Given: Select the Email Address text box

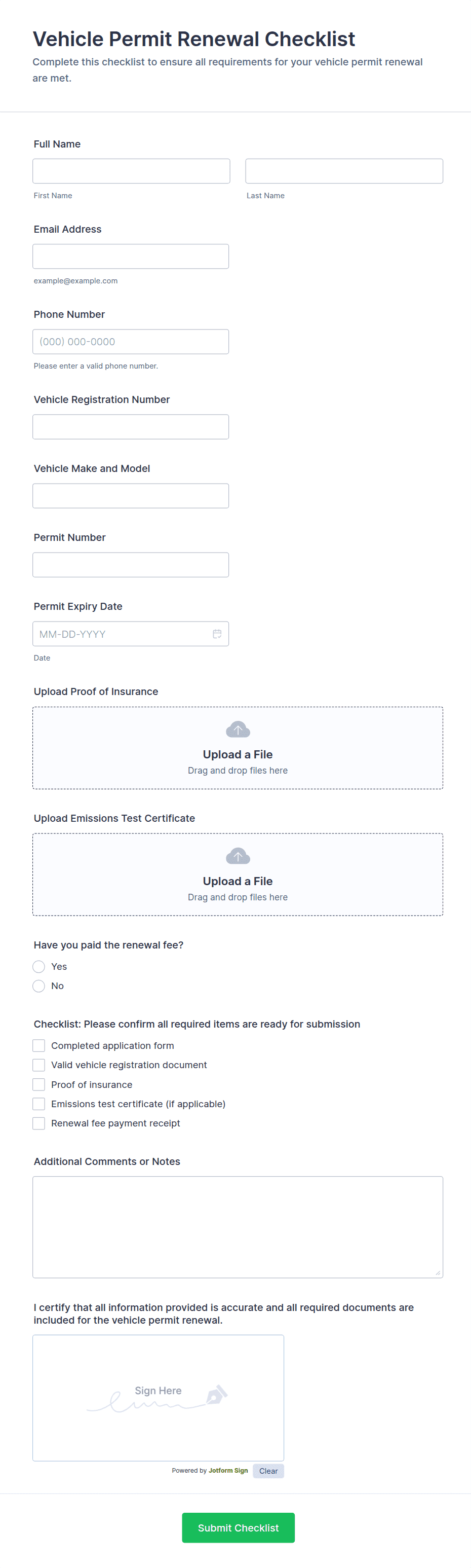Looking at the screenshot, I should pyautogui.click(x=131, y=256).
